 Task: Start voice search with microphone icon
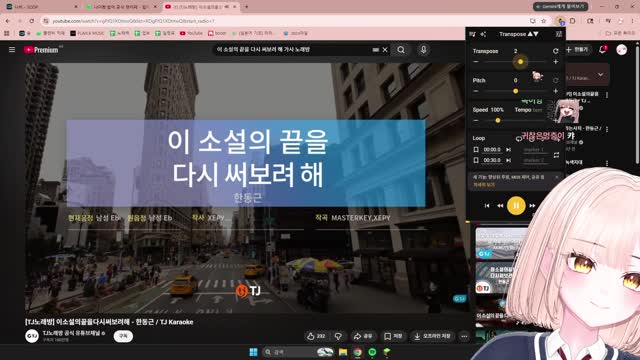[423, 50]
